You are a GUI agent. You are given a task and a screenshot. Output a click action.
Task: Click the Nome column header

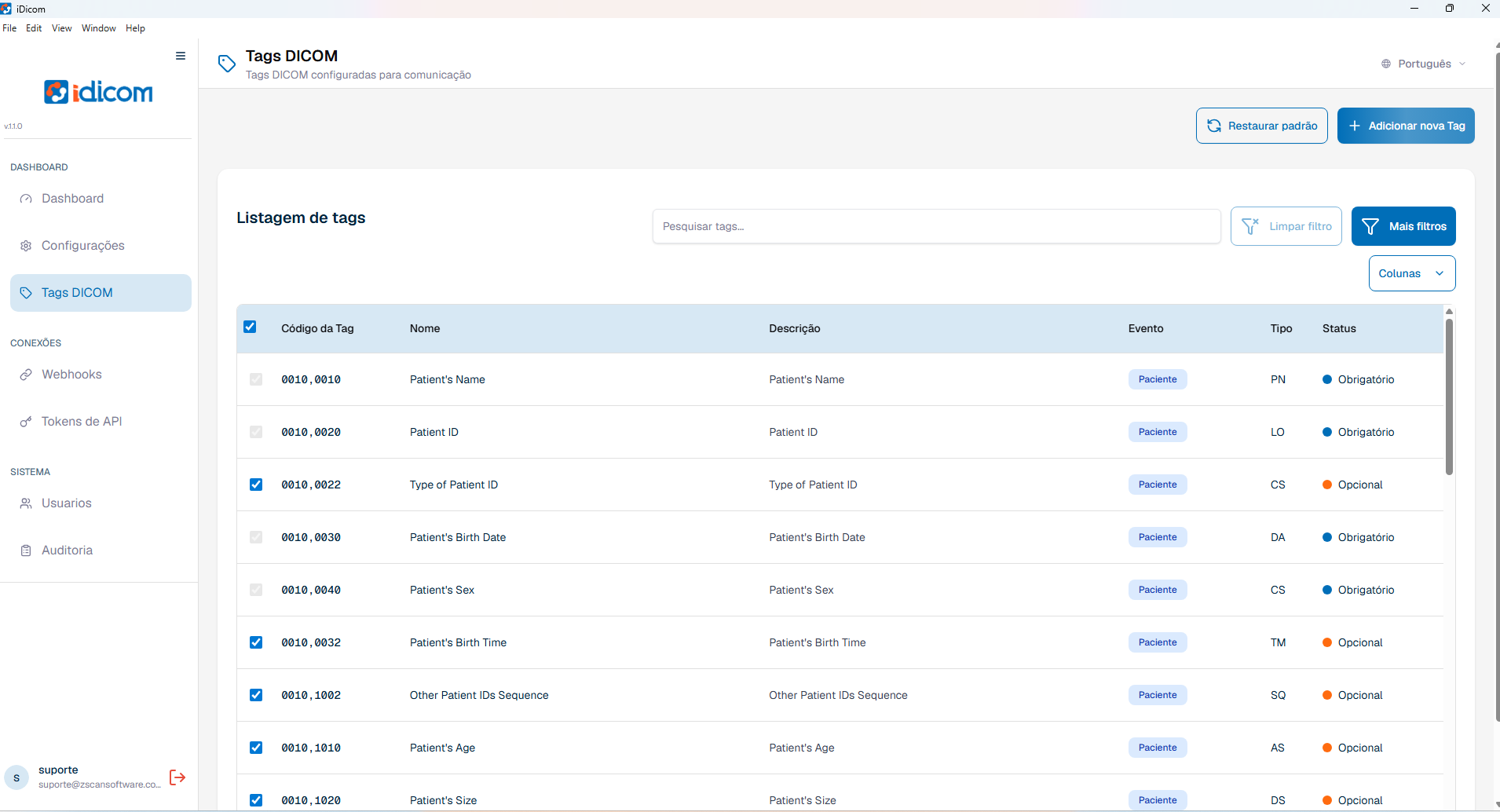click(x=425, y=328)
